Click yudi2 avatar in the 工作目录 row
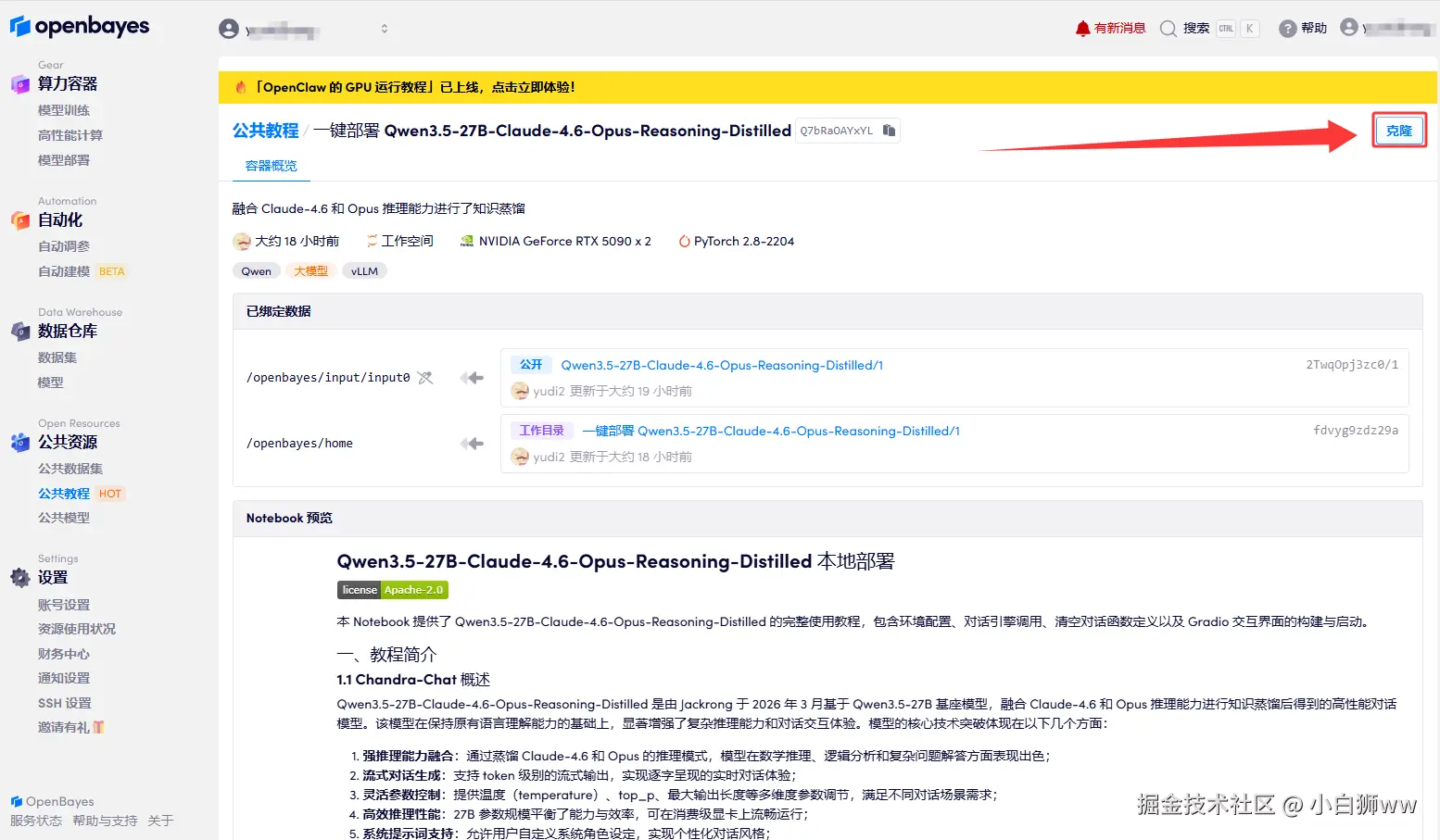This screenshot has width=1440, height=840. 520,457
